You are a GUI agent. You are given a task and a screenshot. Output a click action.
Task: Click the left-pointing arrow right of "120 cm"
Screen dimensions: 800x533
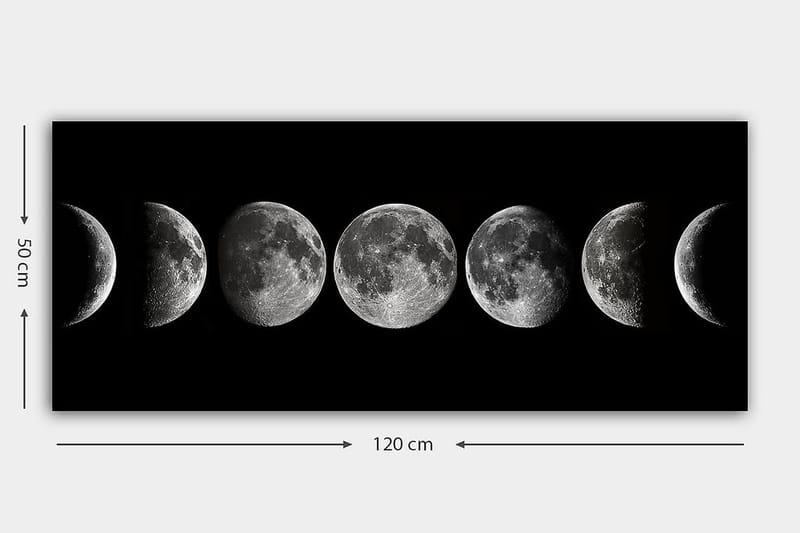(600, 444)
